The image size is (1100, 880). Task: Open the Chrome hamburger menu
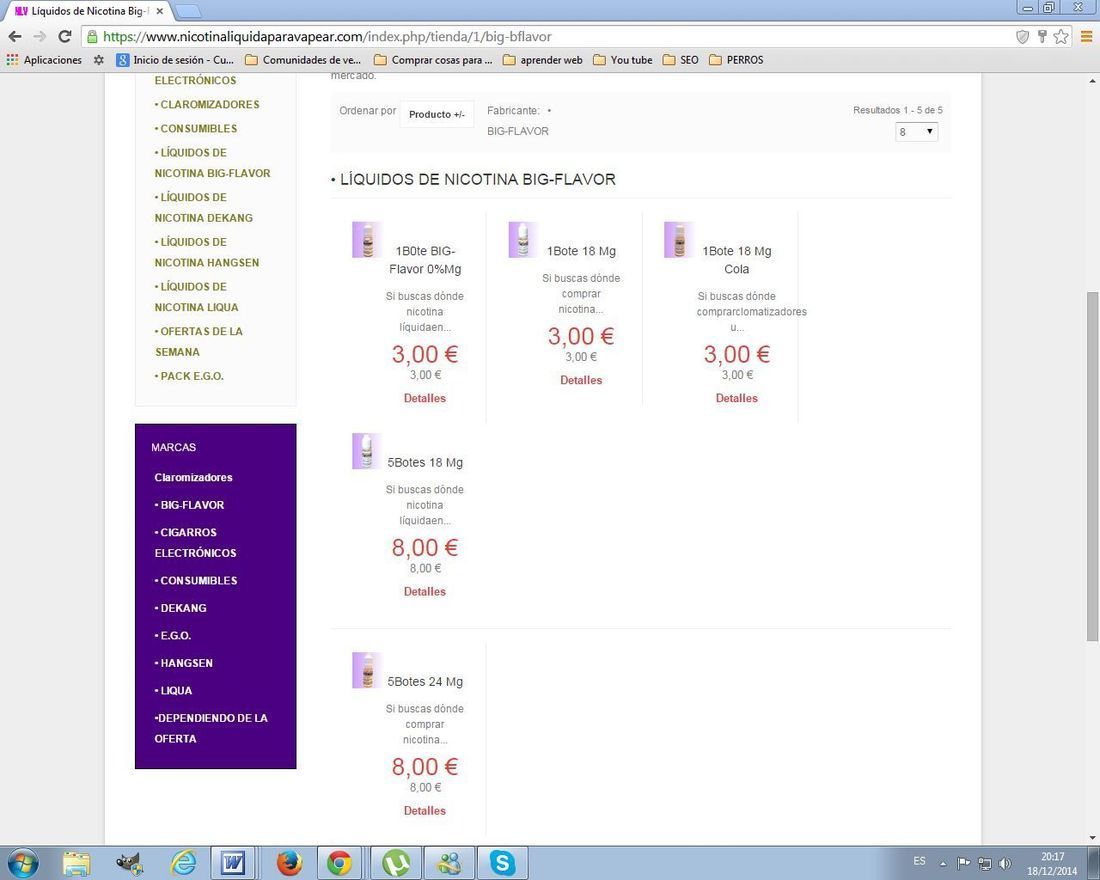pos(1085,36)
